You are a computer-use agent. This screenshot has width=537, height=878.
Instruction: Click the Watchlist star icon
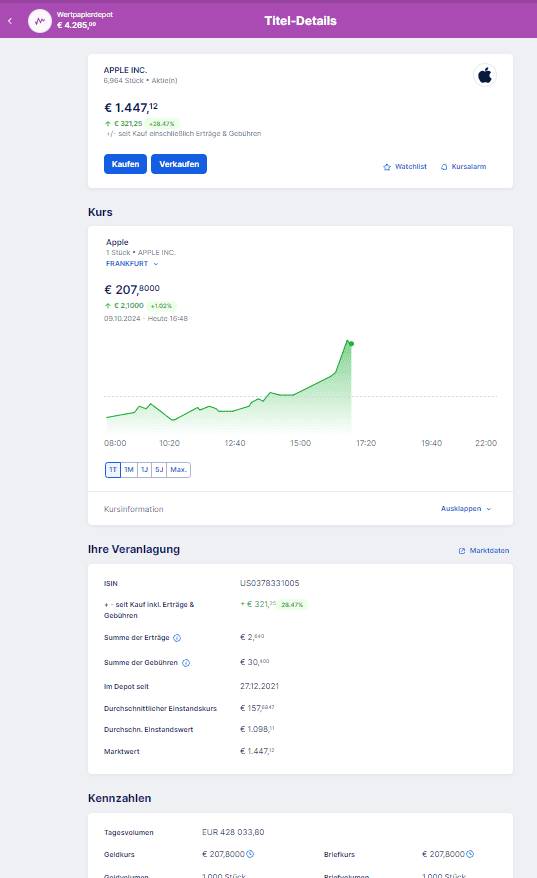(387, 167)
